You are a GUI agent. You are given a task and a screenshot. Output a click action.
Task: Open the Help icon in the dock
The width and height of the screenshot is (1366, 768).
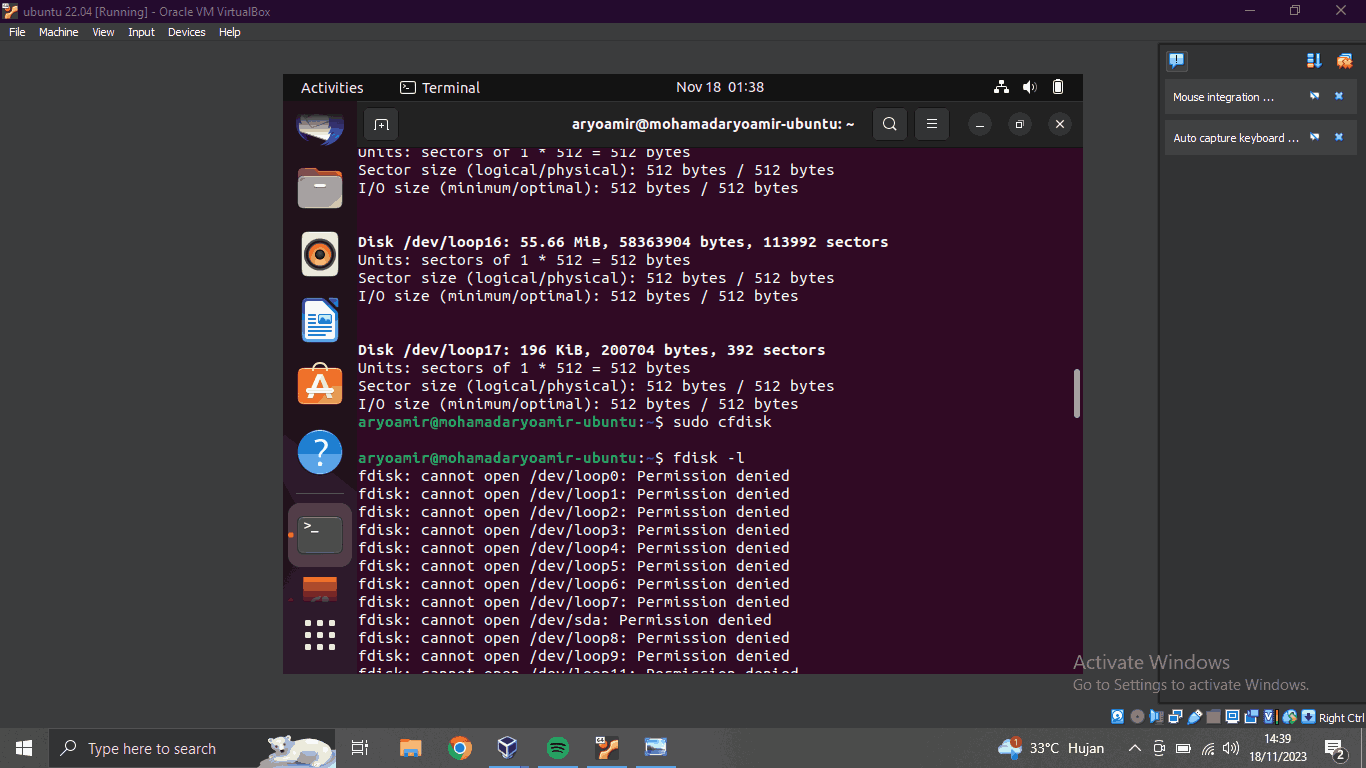point(320,452)
